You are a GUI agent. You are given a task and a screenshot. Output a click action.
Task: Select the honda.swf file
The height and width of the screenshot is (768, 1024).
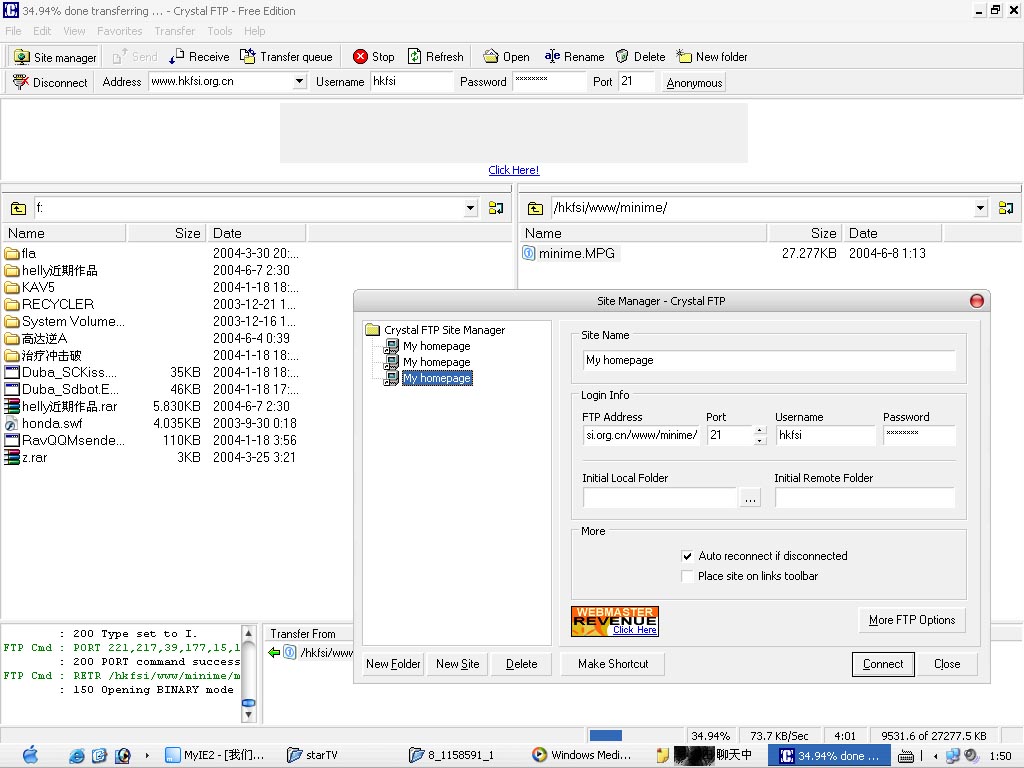(x=44, y=423)
